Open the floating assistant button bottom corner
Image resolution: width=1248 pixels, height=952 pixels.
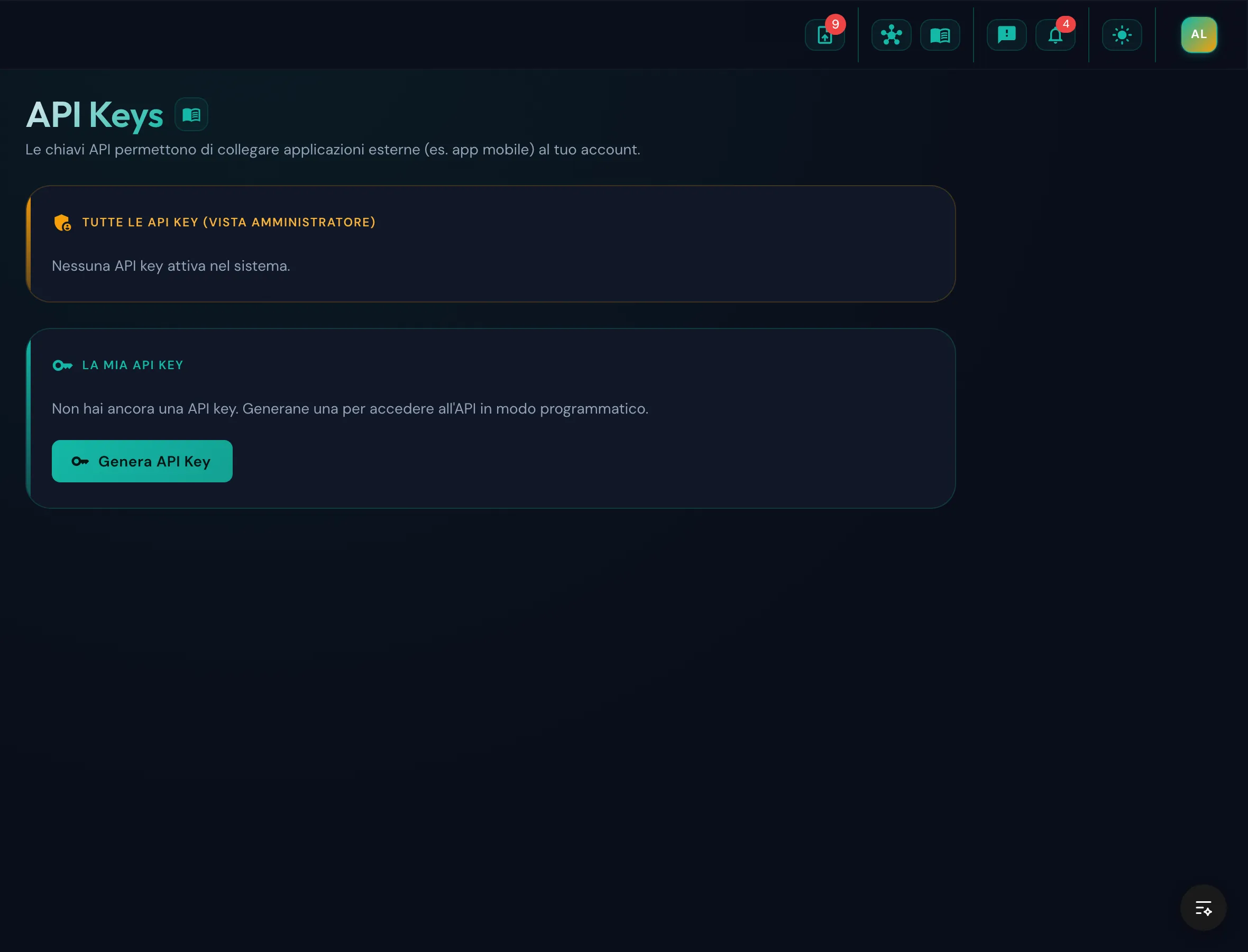coord(1203,908)
